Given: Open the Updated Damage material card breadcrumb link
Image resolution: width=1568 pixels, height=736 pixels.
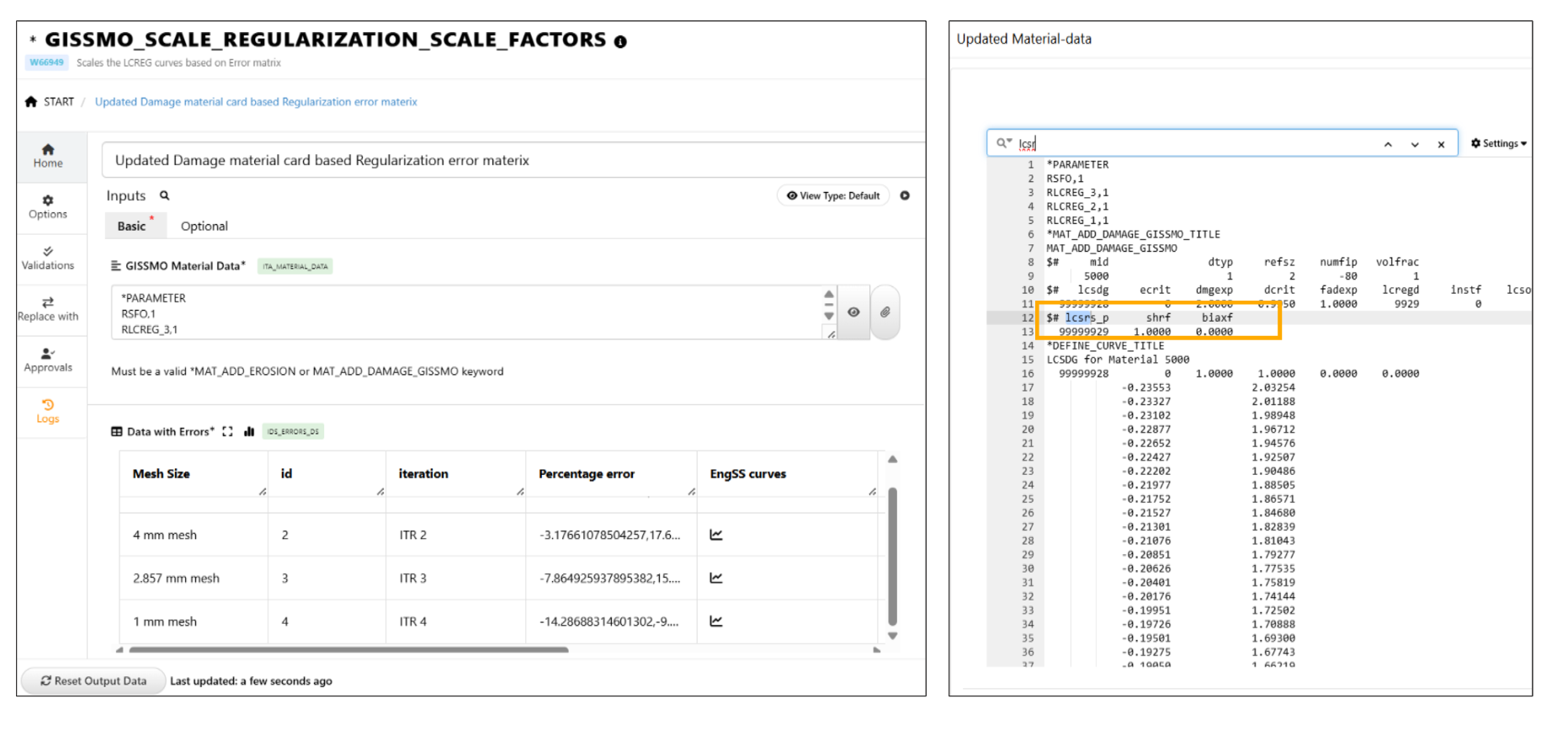Looking at the screenshot, I should [x=256, y=102].
